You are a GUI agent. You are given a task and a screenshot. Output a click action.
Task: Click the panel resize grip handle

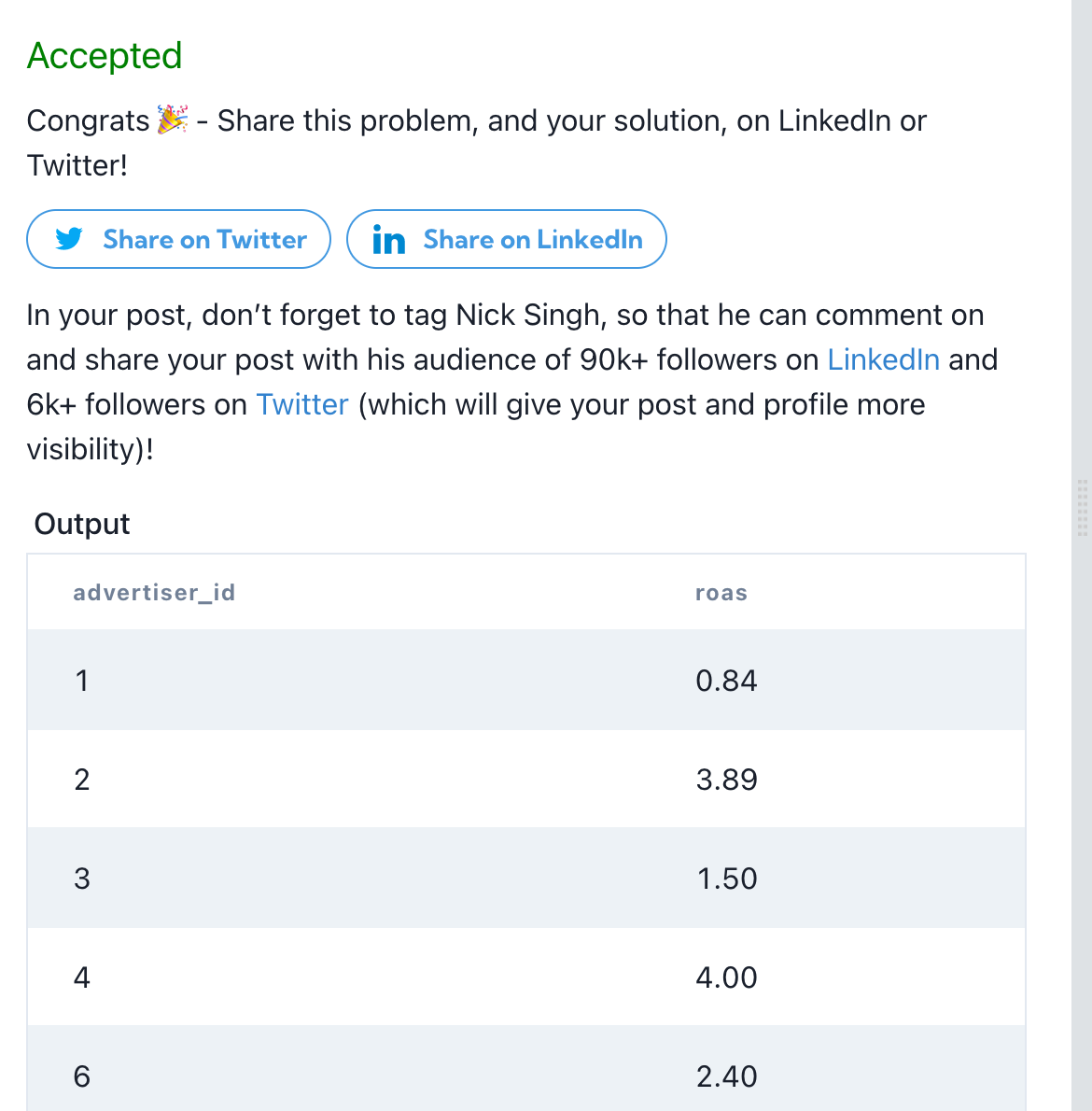1082,508
